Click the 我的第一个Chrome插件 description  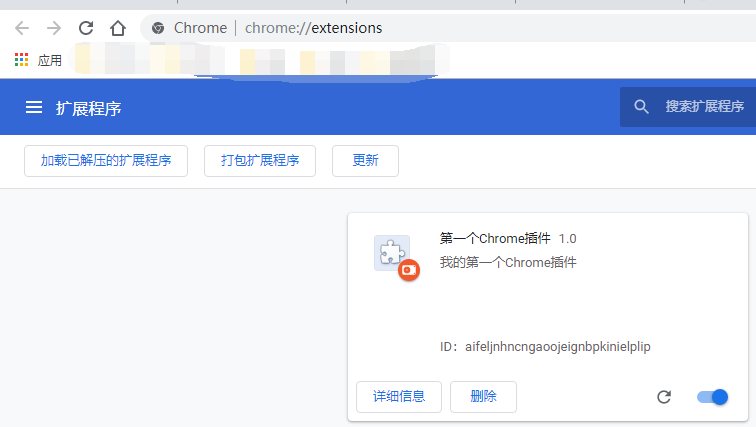(x=508, y=262)
